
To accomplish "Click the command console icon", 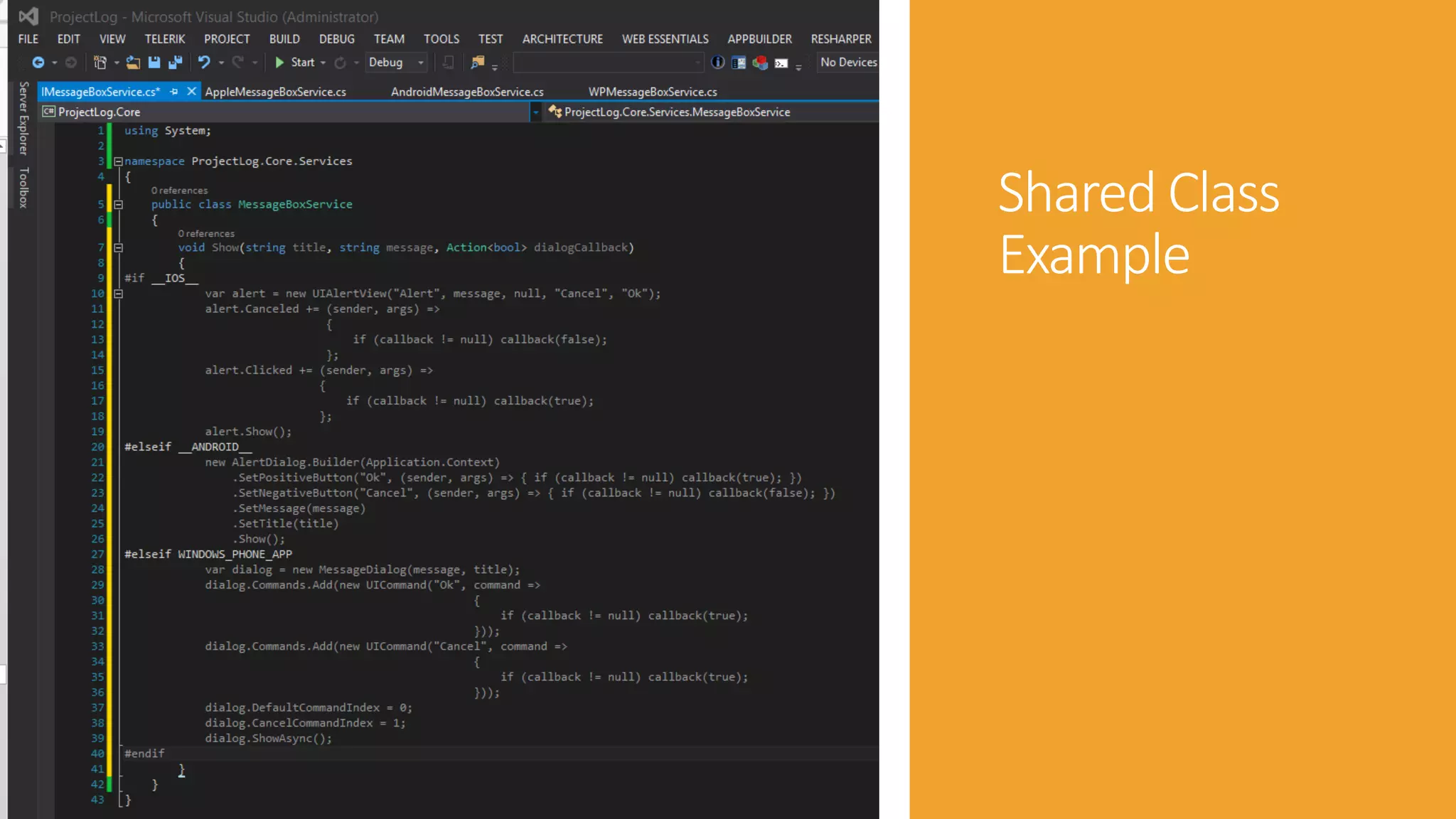I will pos(781,63).
